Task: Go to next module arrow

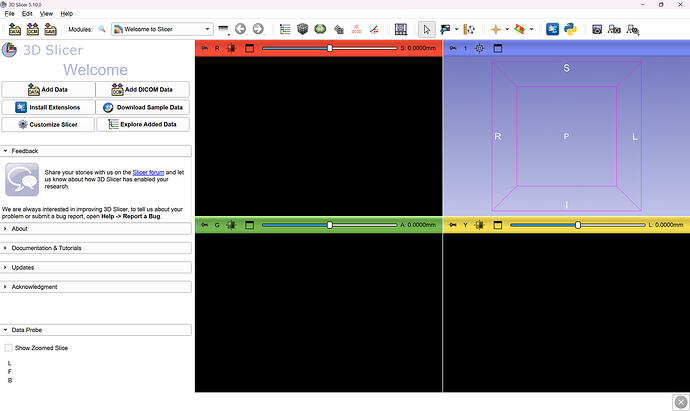Action: [x=258, y=29]
